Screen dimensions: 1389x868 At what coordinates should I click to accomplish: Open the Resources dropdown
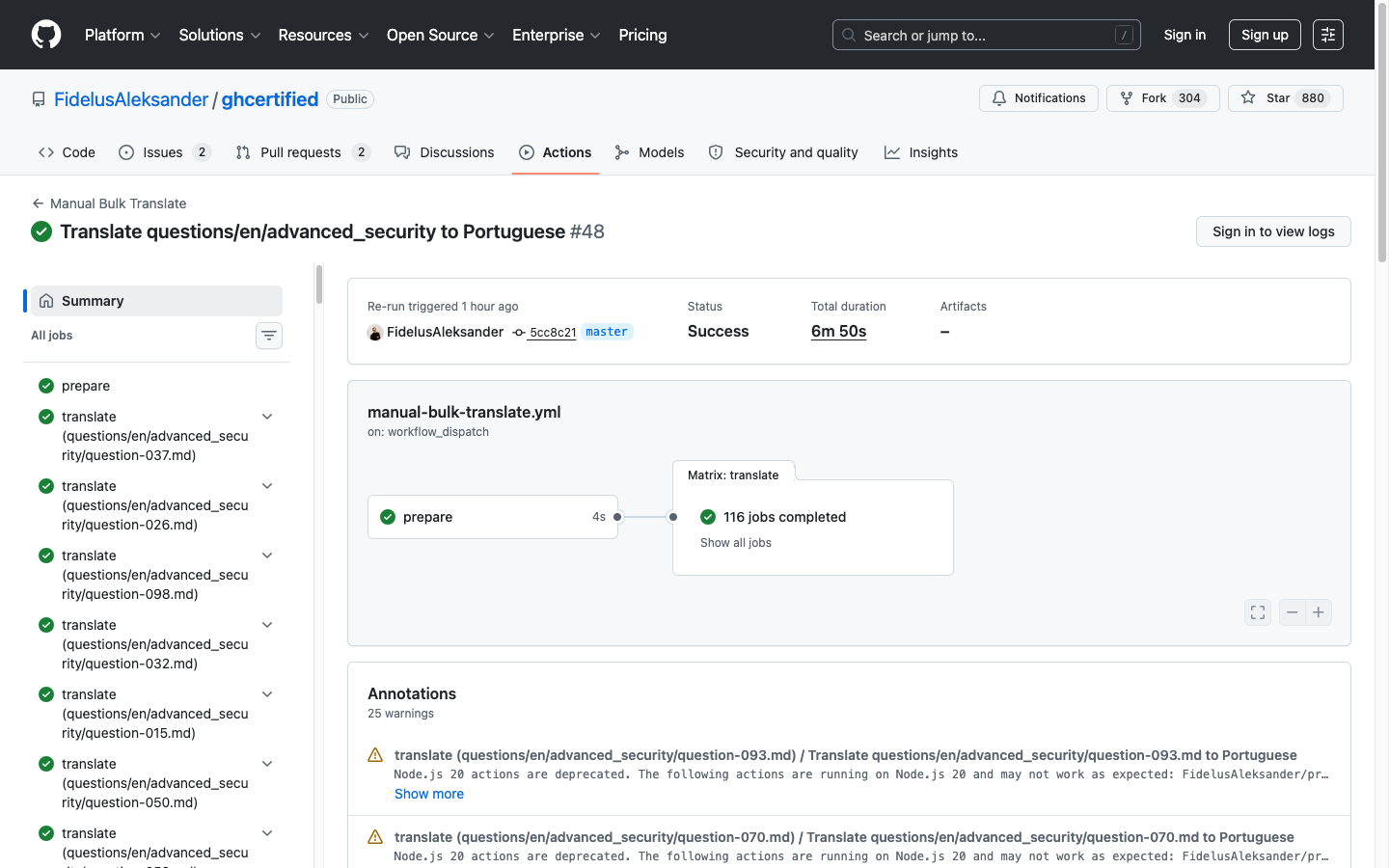click(322, 35)
